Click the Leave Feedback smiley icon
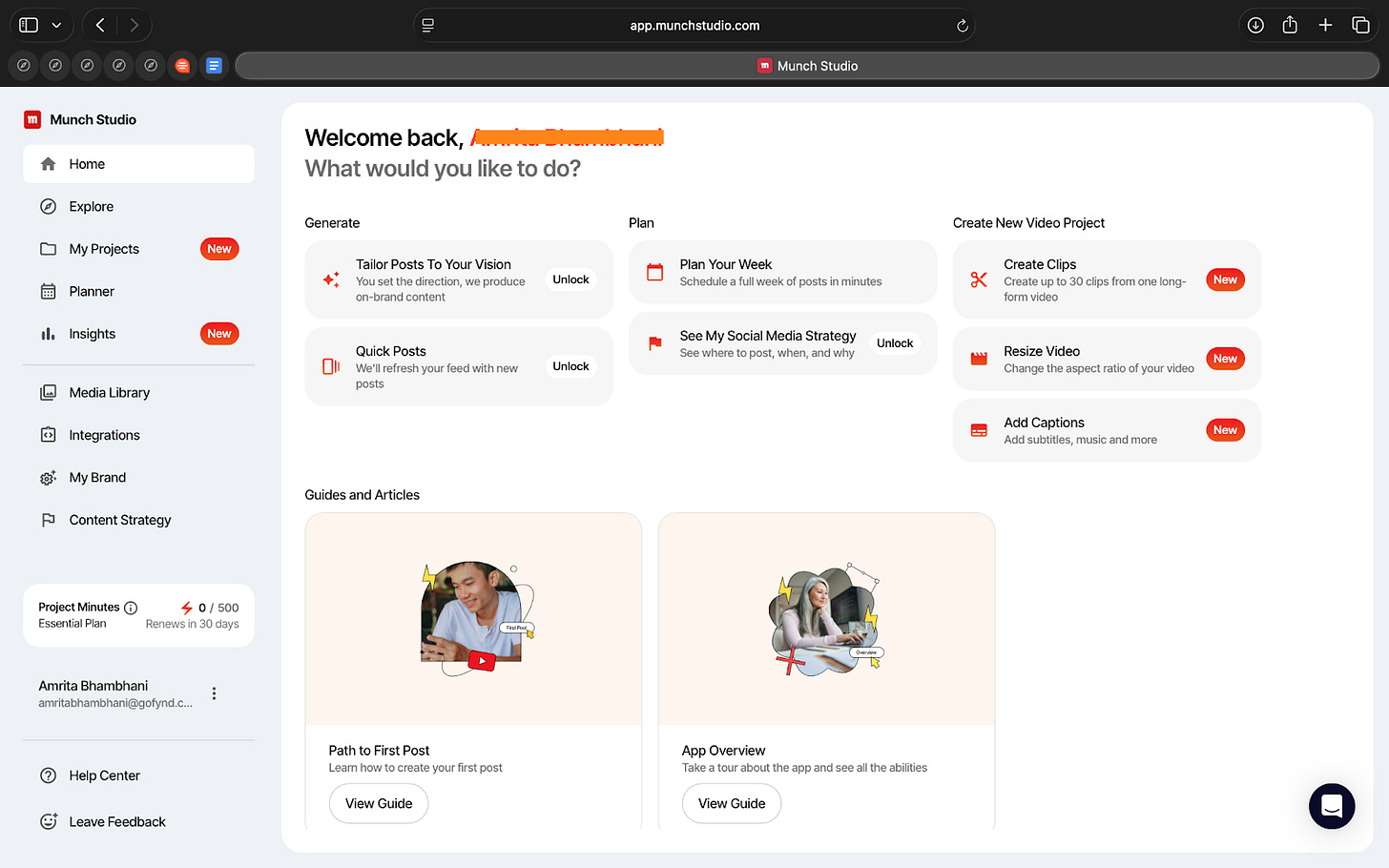 click(49, 821)
